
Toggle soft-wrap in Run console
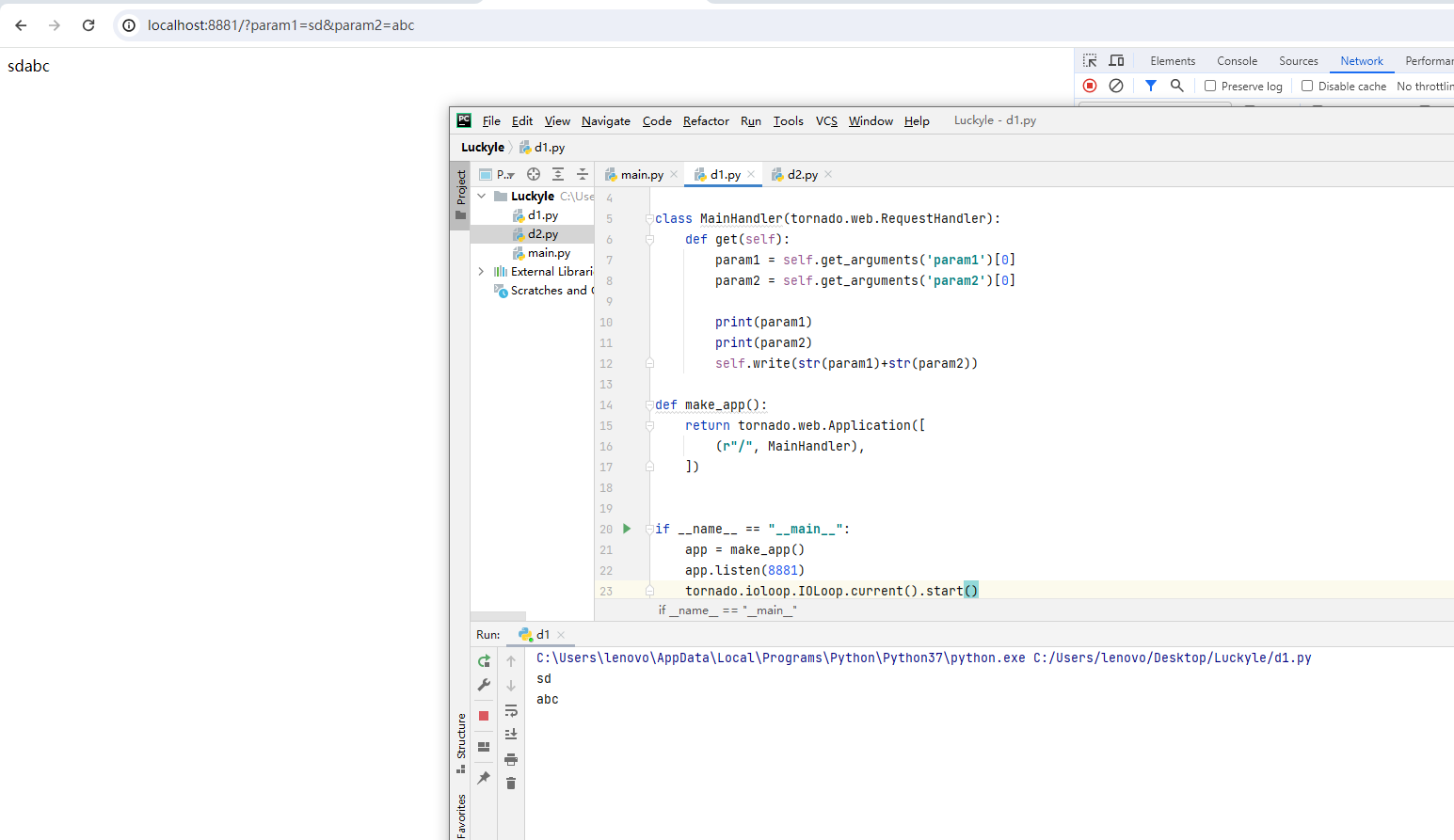pos(511,710)
